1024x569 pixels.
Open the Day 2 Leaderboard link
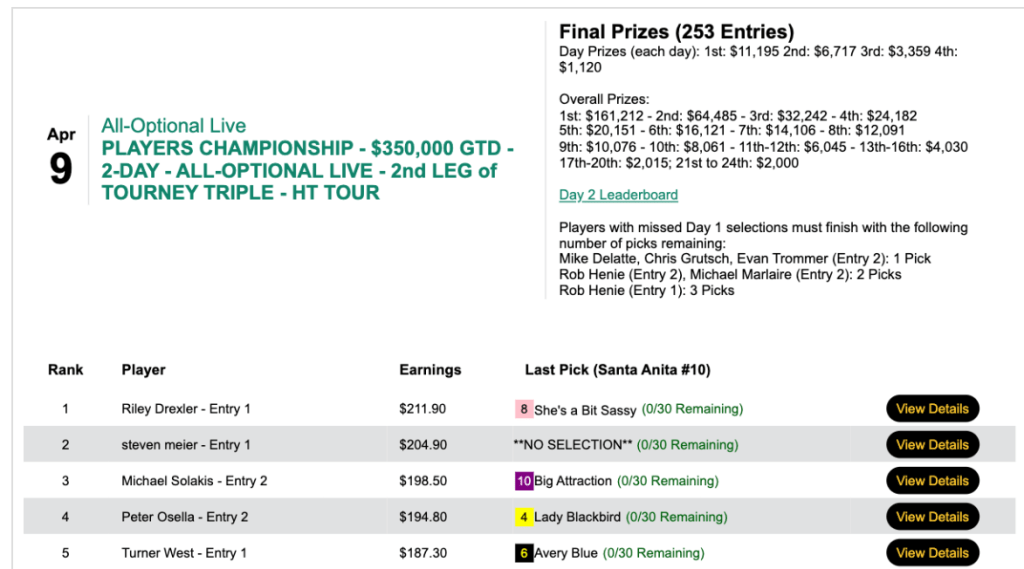pos(618,195)
